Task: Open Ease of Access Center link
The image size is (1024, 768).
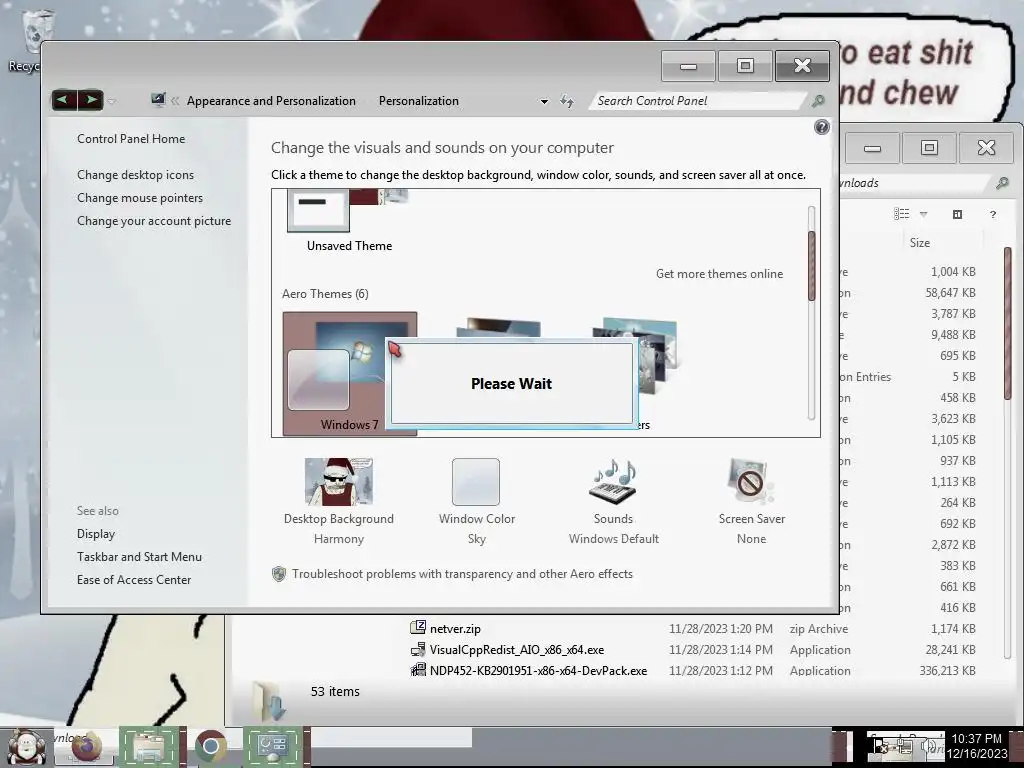Action: click(134, 579)
